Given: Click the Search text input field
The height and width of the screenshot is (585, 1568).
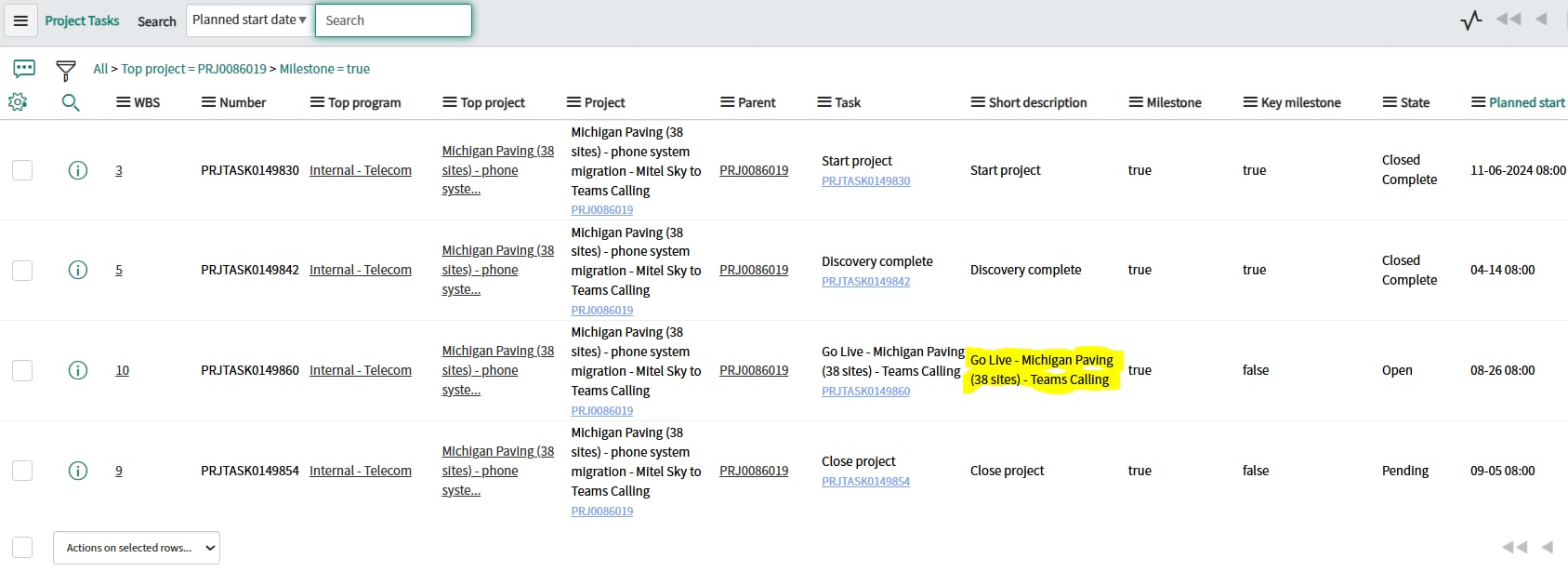Looking at the screenshot, I should coord(393,20).
